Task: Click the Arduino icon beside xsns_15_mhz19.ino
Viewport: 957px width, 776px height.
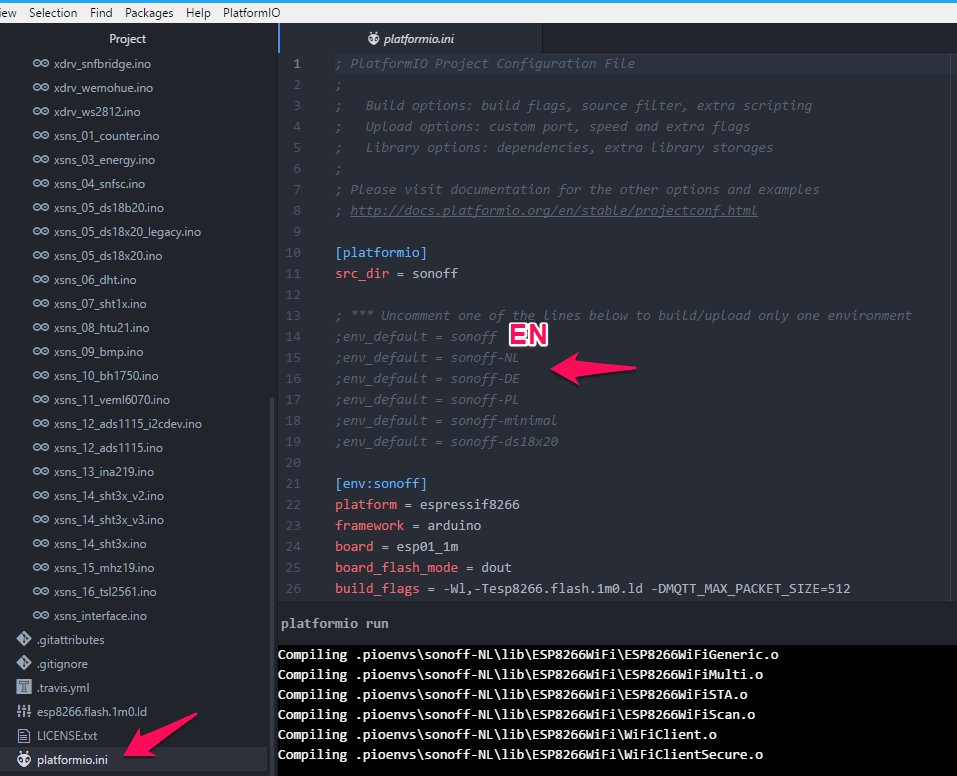Action: click(41, 567)
